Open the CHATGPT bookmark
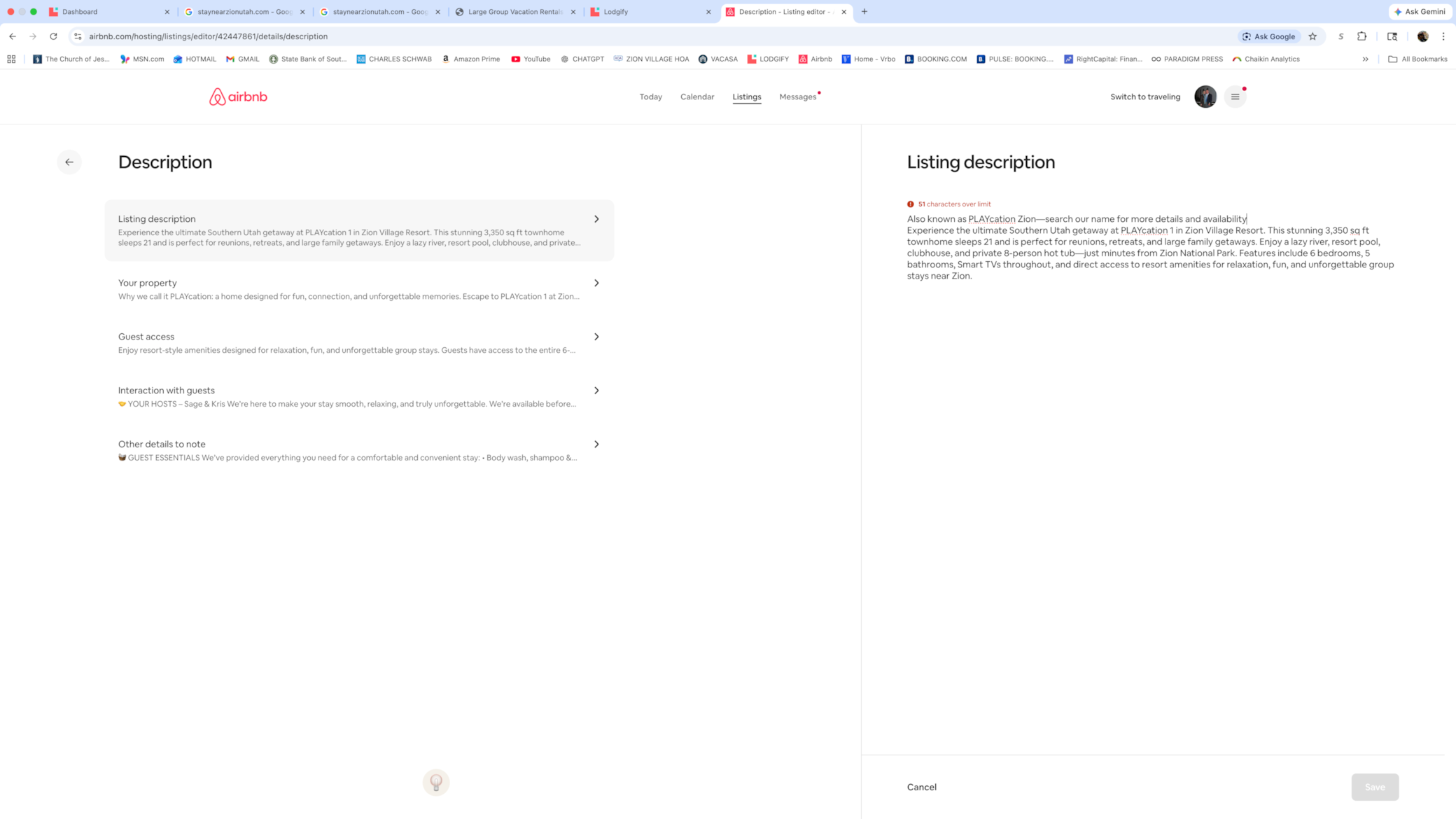Viewport: 1456px width, 819px height. pyautogui.click(x=582, y=59)
